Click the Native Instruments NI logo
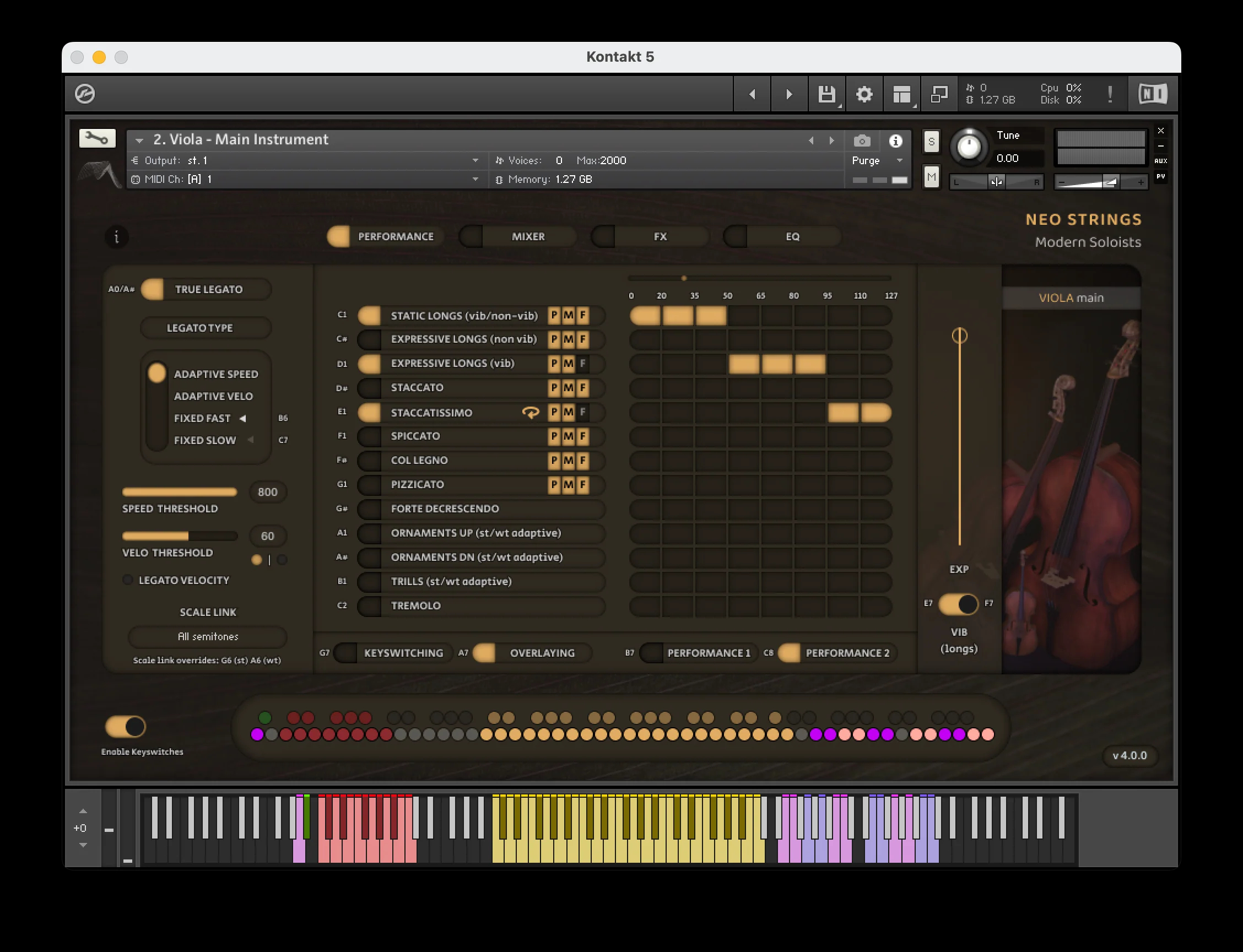This screenshot has height=952, width=1243. pos(1153,94)
